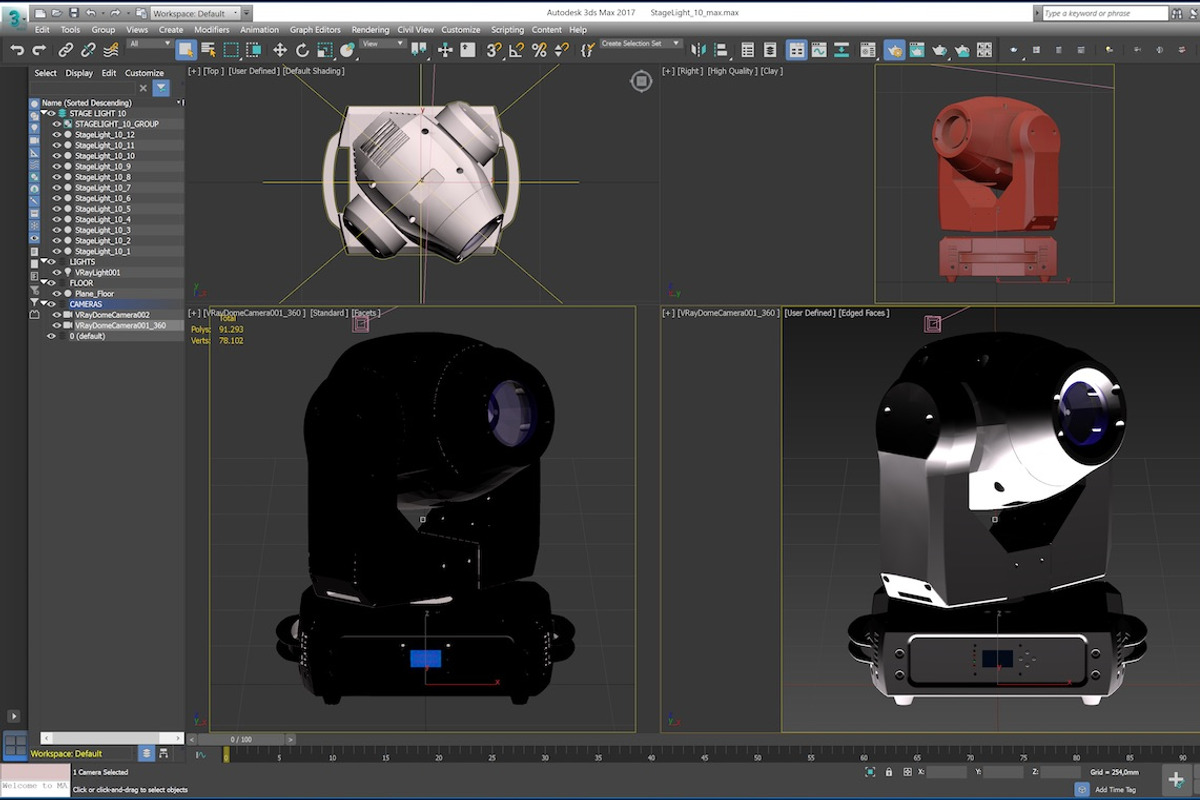Open the Rendering menu

(x=370, y=30)
